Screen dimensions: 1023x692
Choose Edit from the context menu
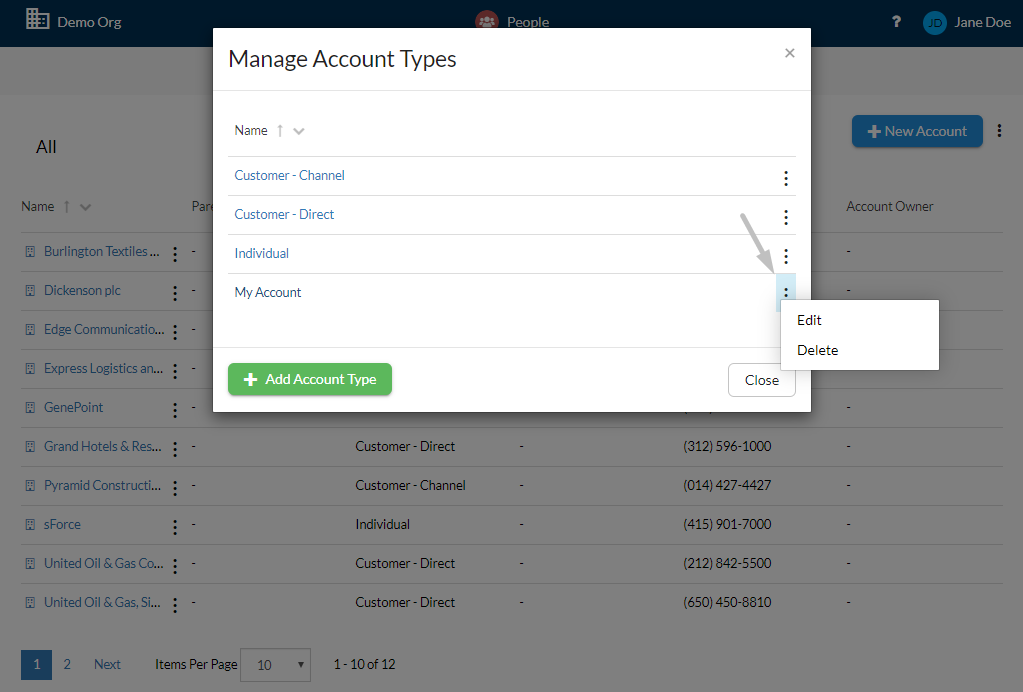[809, 320]
